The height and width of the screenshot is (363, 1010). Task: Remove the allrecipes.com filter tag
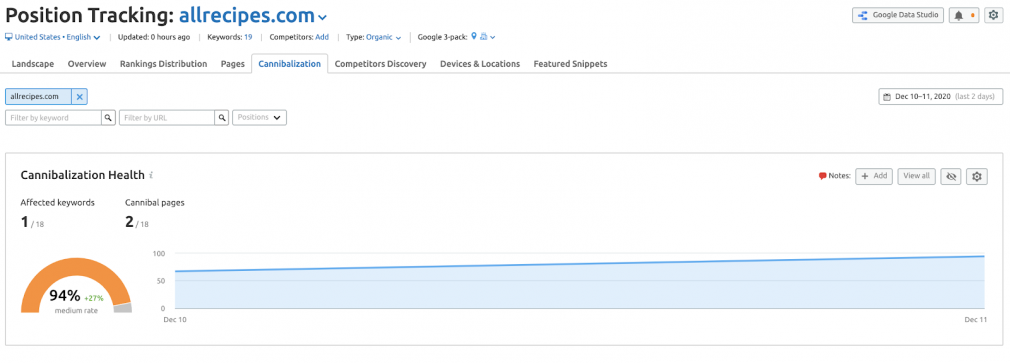tap(80, 97)
